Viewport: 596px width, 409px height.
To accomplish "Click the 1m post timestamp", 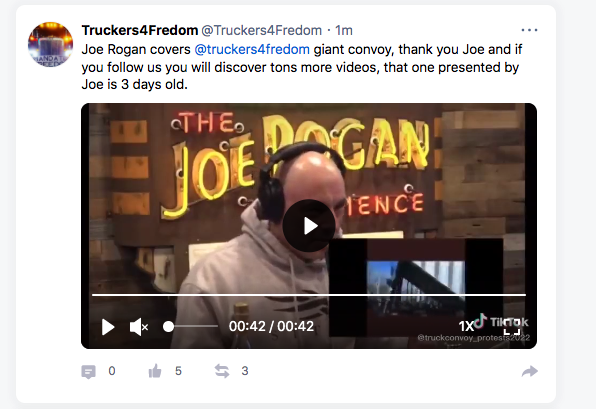I will coord(344,30).
